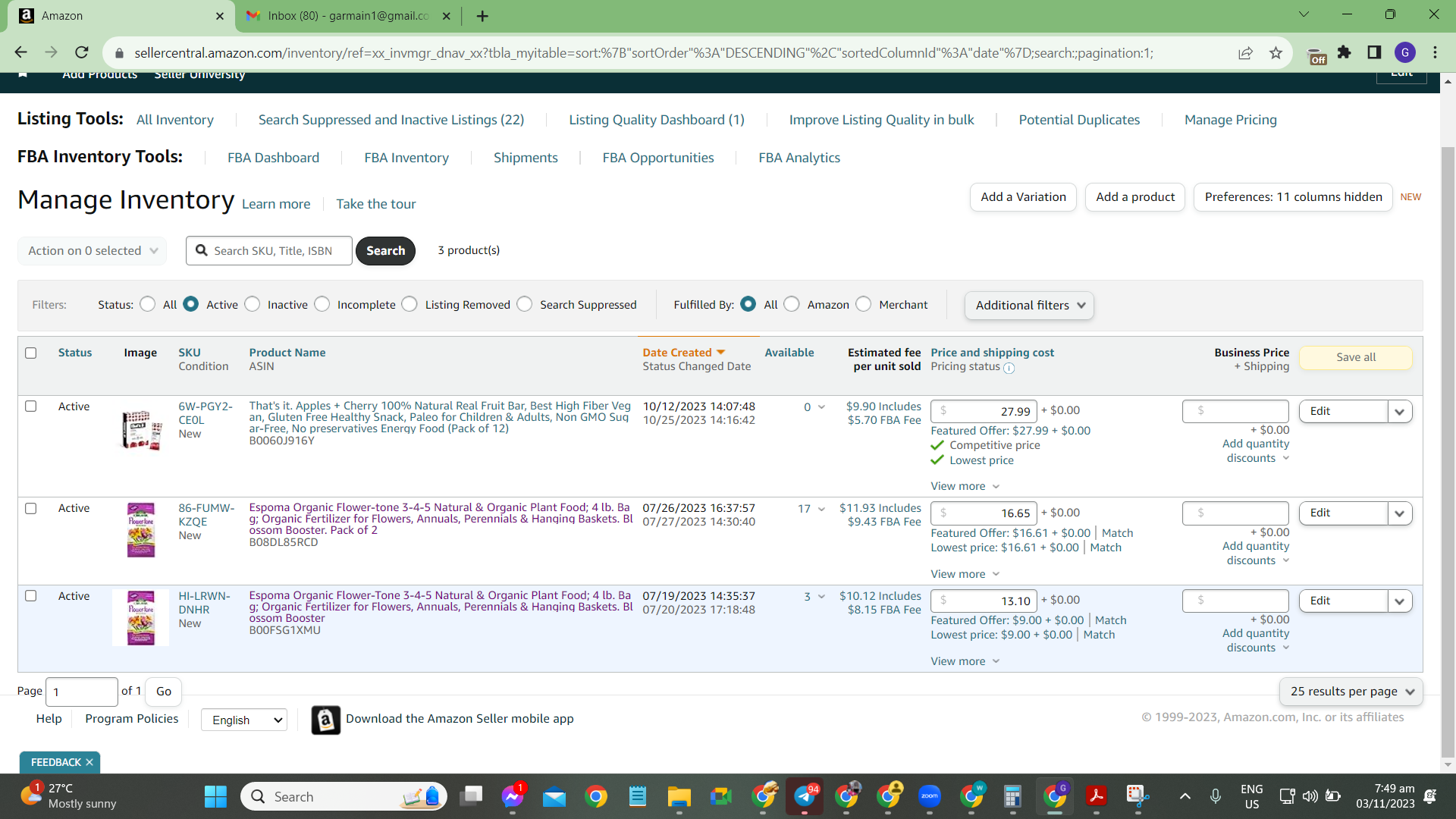This screenshot has height=819, width=1456.
Task: Expand available quantity chevron next to 17
Action: (821, 509)
